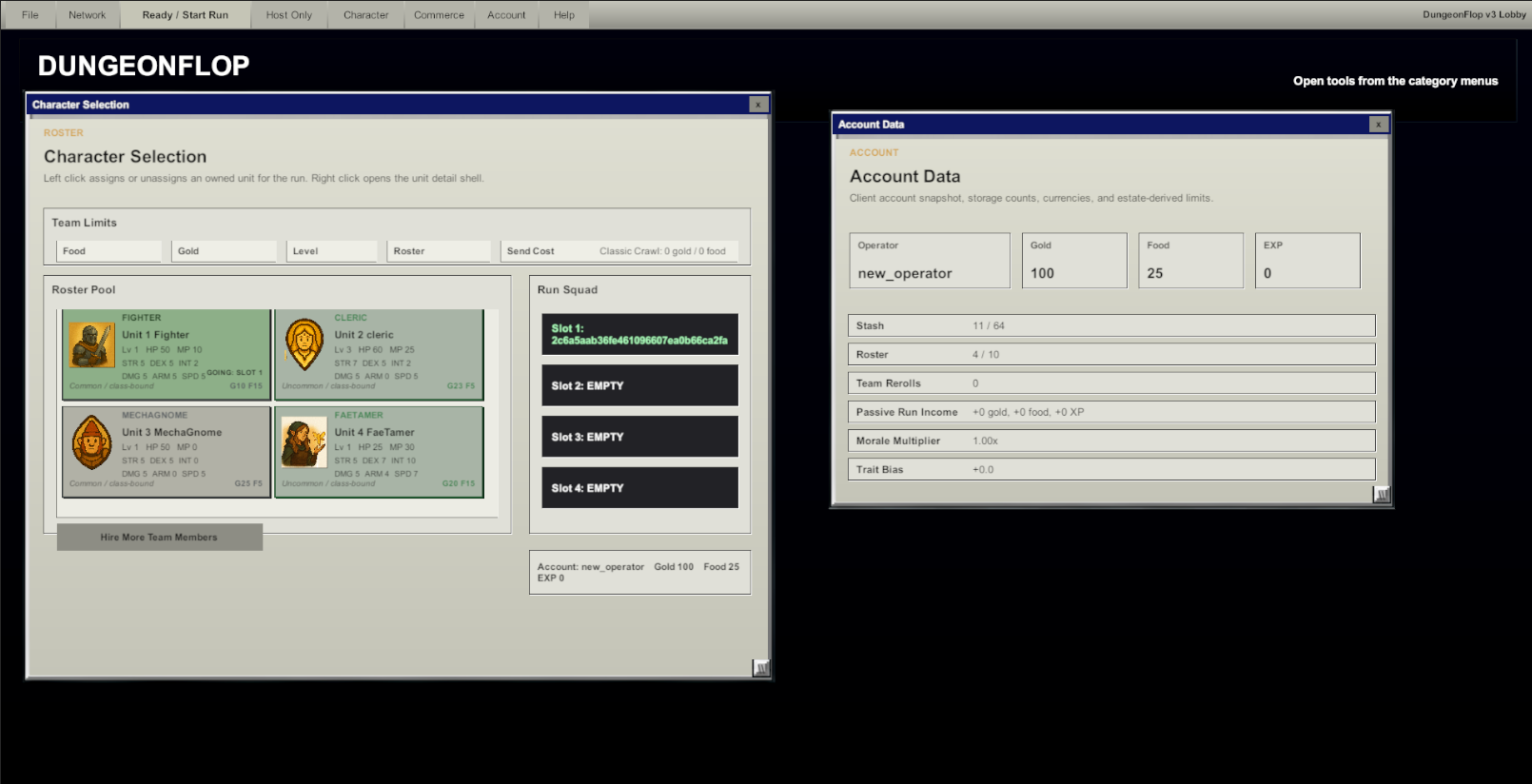Click the cleric portrait icon
Image resolution: width=1532 pixels, height=784 pixels.
(304, 345)
